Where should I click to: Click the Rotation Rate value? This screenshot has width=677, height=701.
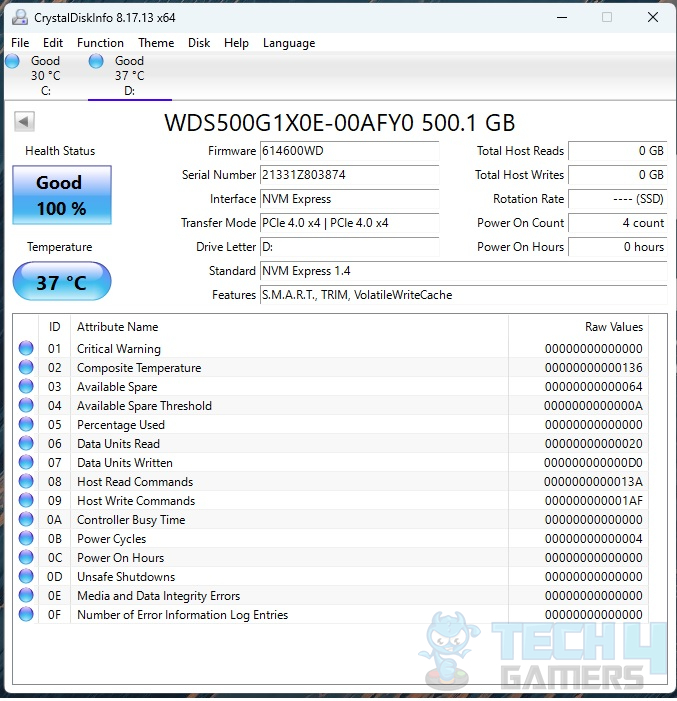coord(618,199)
